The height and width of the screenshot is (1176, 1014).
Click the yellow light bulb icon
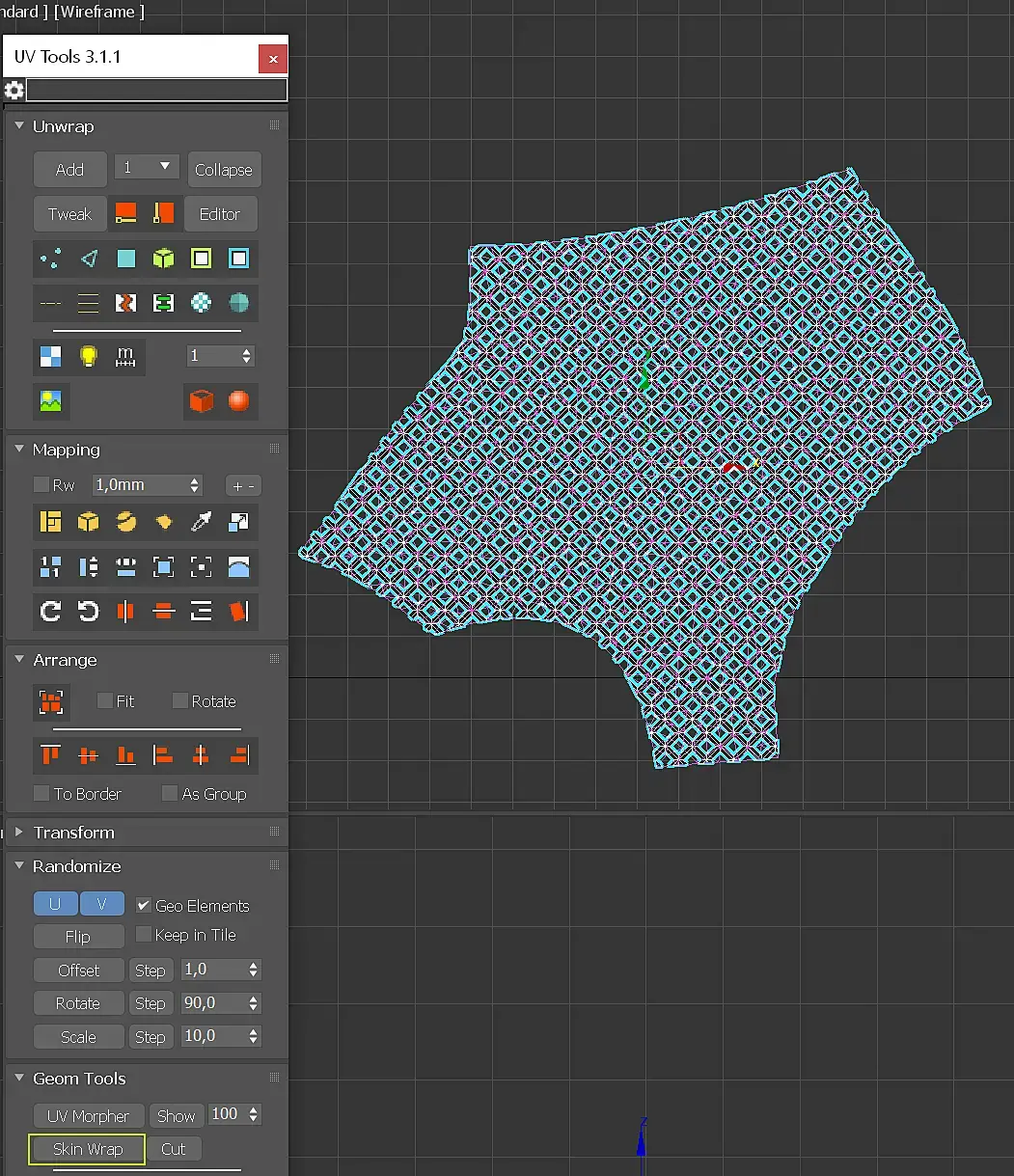coord(89,356)
